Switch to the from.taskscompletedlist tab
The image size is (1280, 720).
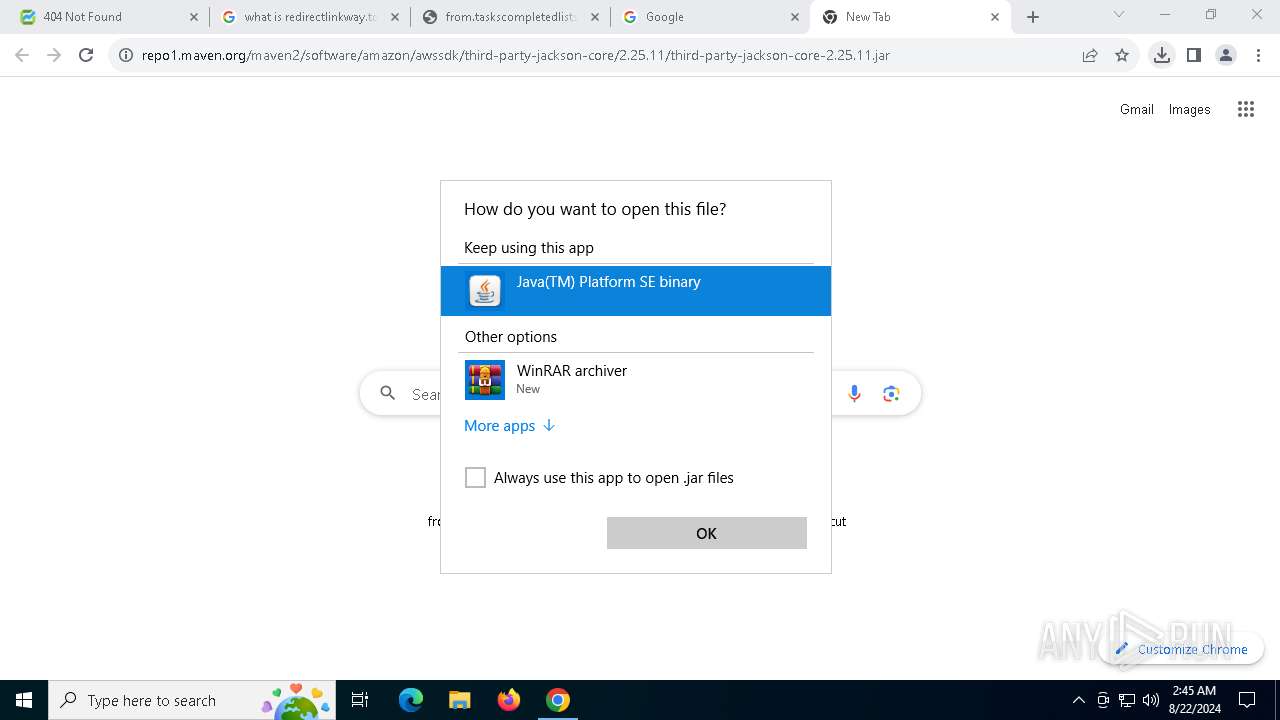[510, 17]
